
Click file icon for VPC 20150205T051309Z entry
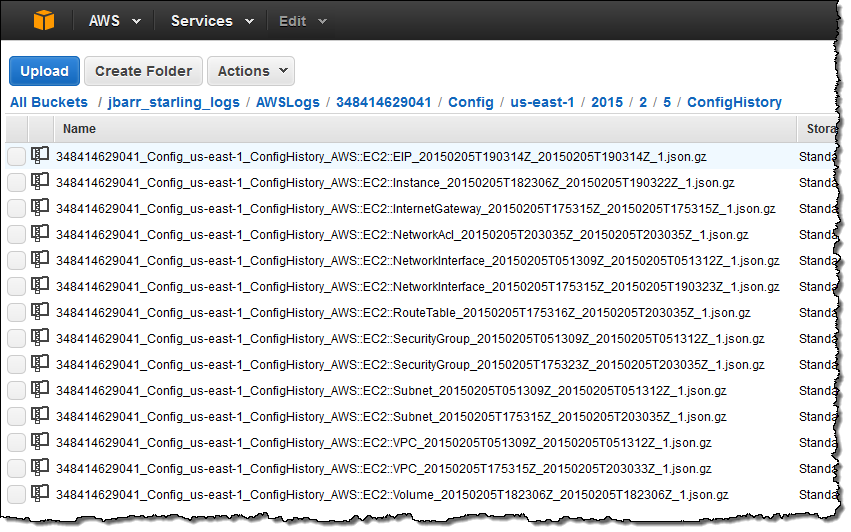40,441
